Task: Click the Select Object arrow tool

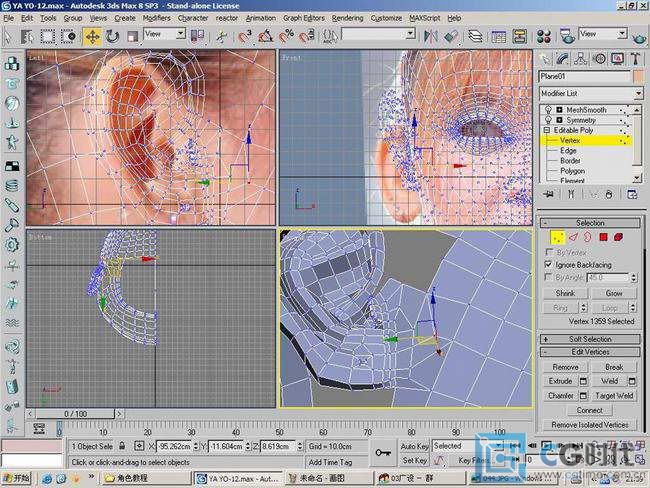Action: [8, 36]
